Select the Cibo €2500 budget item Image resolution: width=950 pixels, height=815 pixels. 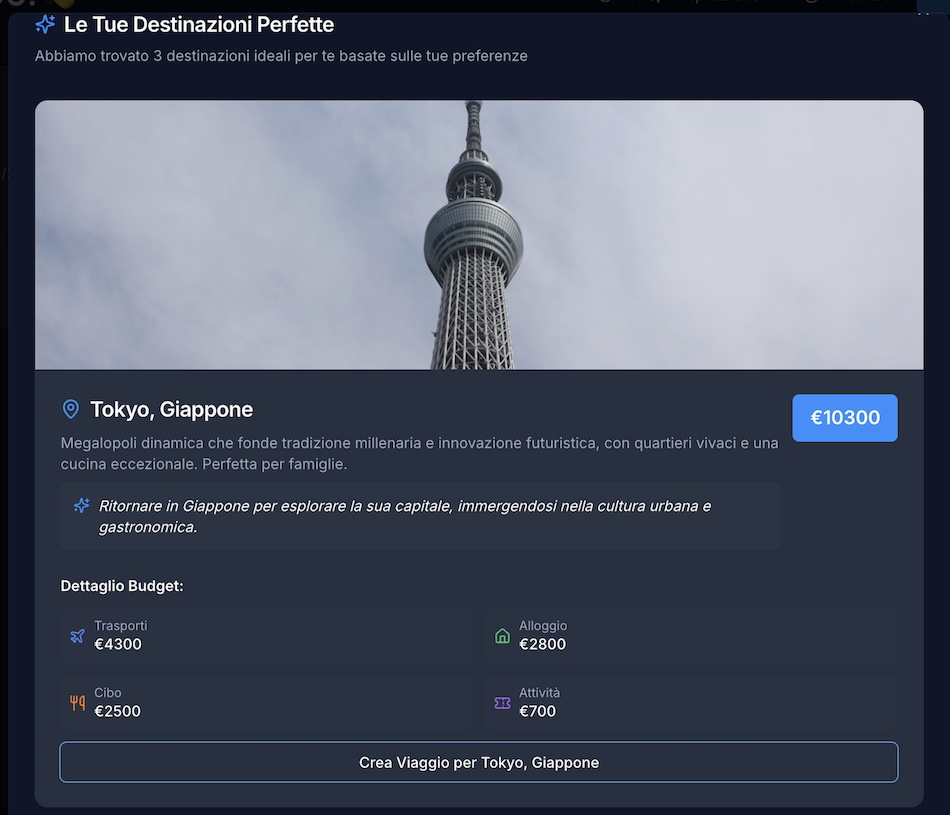pyautogui.click(x=266, y=703)
